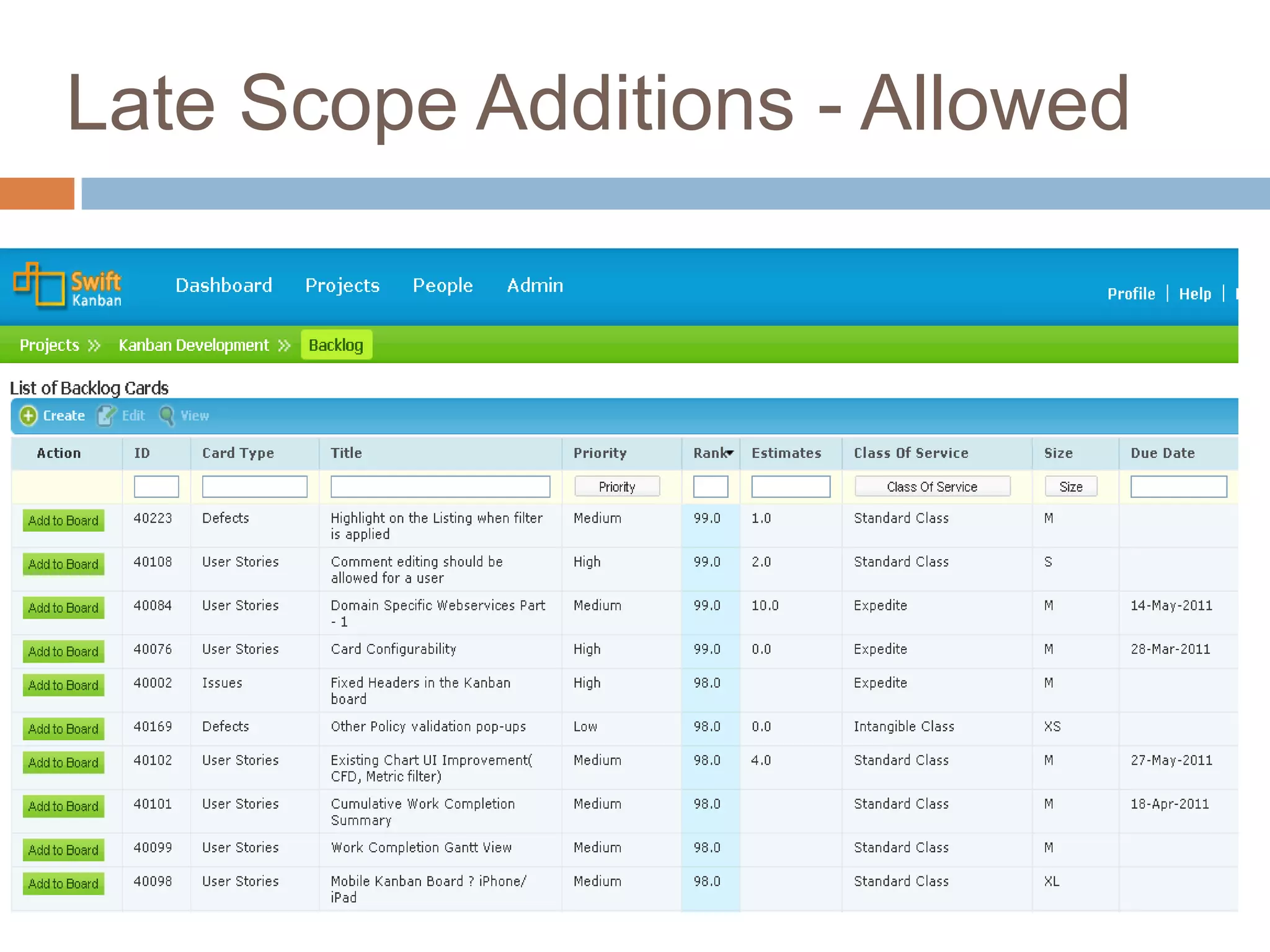Click the View toolbar label
1270x952 pixels.
click(x=195, y=416)
